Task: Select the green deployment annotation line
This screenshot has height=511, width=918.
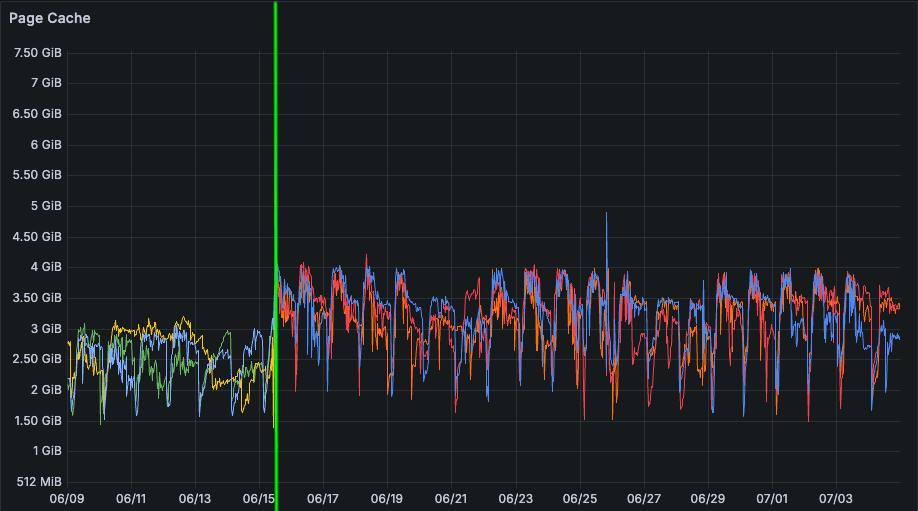Action: (x=276, y=256)
